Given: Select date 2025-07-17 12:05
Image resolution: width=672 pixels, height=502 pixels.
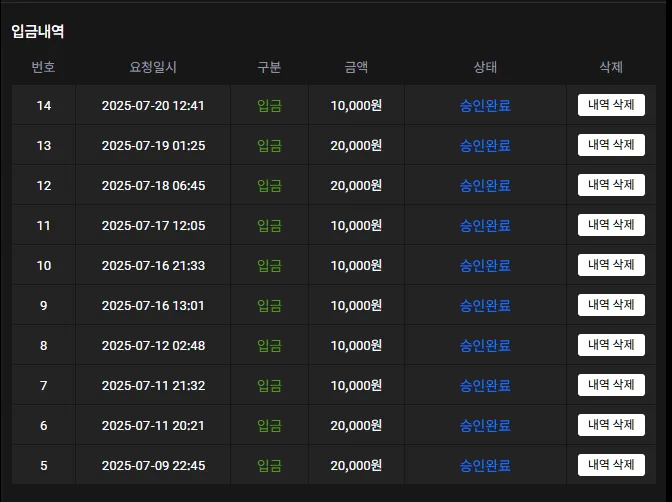Looking at the screenshot, I should point(153,225).
